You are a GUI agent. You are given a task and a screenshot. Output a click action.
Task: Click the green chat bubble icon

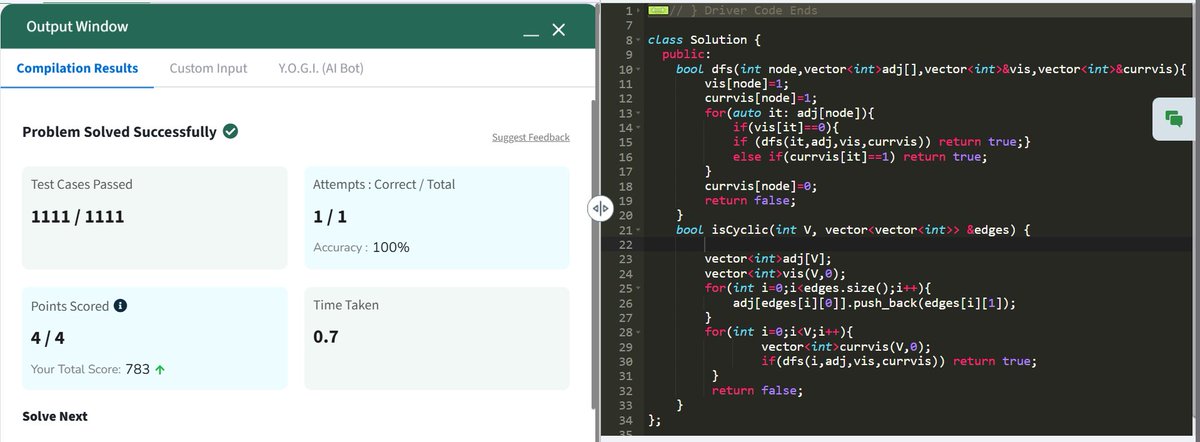tap(1174, 119)
